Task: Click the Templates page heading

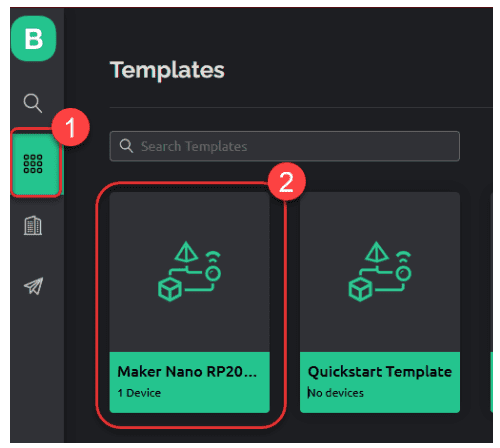Action: [167, 70]
